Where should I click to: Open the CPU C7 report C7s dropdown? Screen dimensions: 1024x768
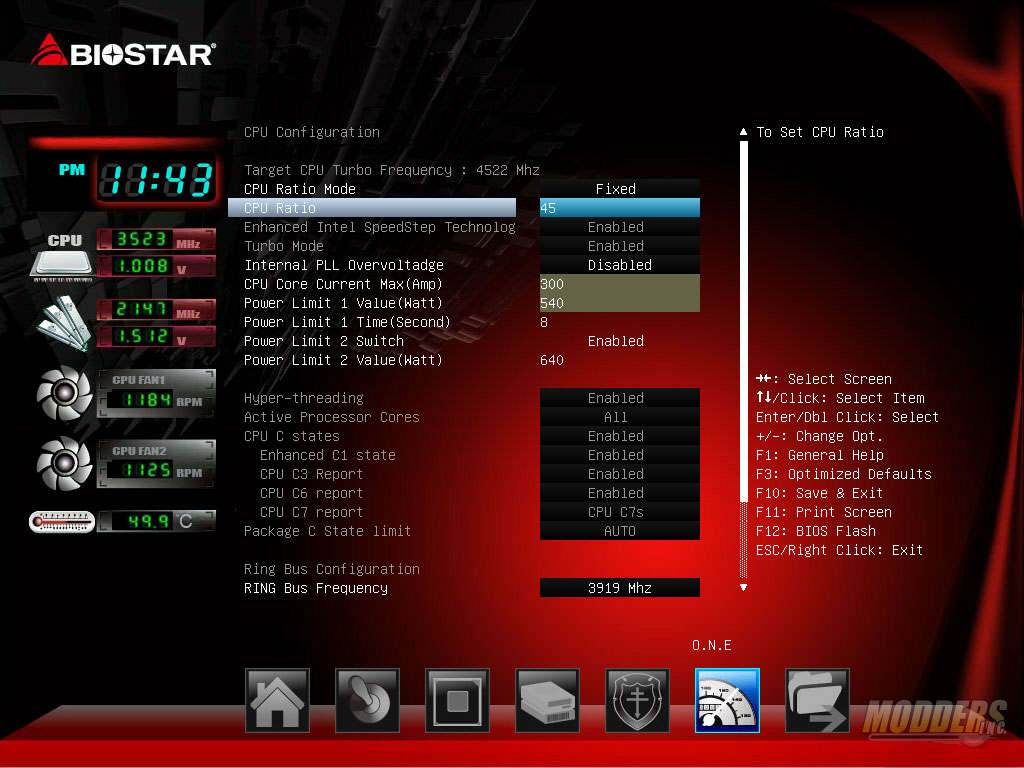[620, 511]
